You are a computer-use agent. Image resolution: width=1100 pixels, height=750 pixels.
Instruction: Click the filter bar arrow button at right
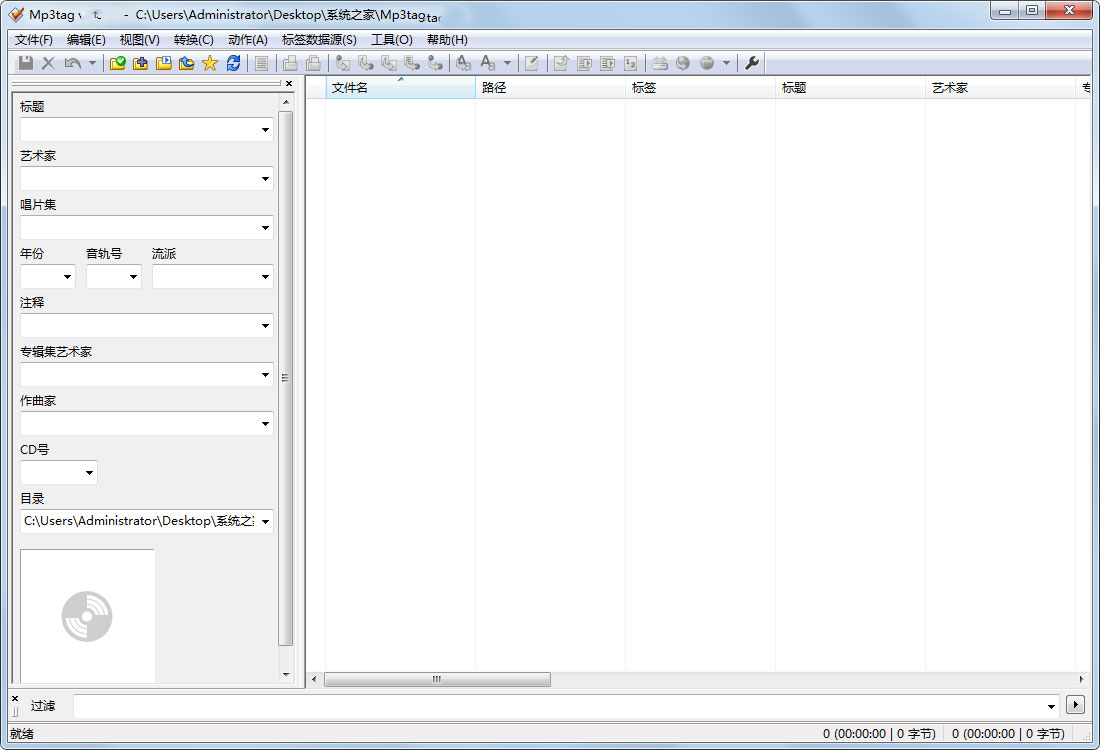[1075, 705]
